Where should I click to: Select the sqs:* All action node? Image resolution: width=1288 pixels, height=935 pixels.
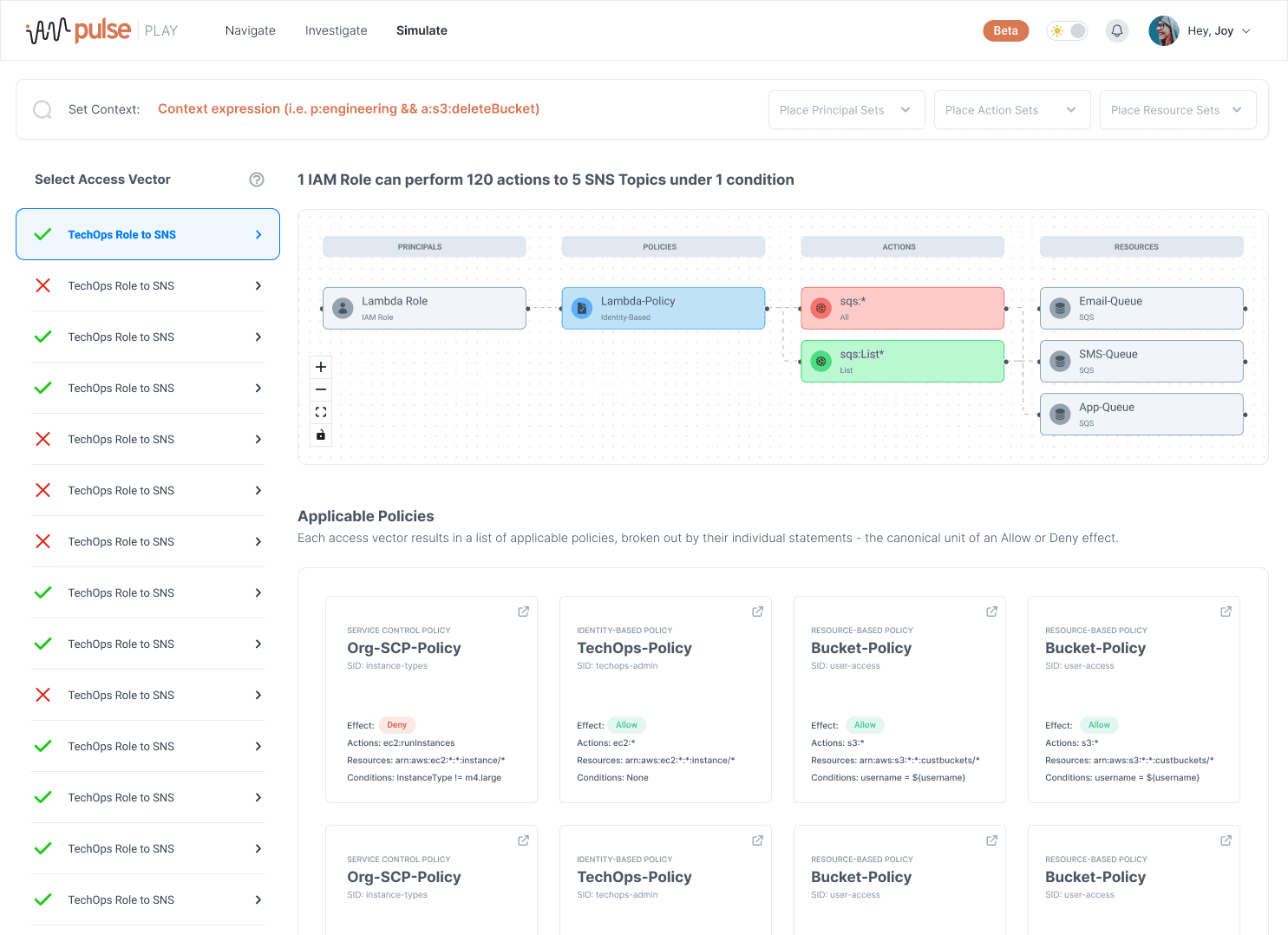coord(903,308)
